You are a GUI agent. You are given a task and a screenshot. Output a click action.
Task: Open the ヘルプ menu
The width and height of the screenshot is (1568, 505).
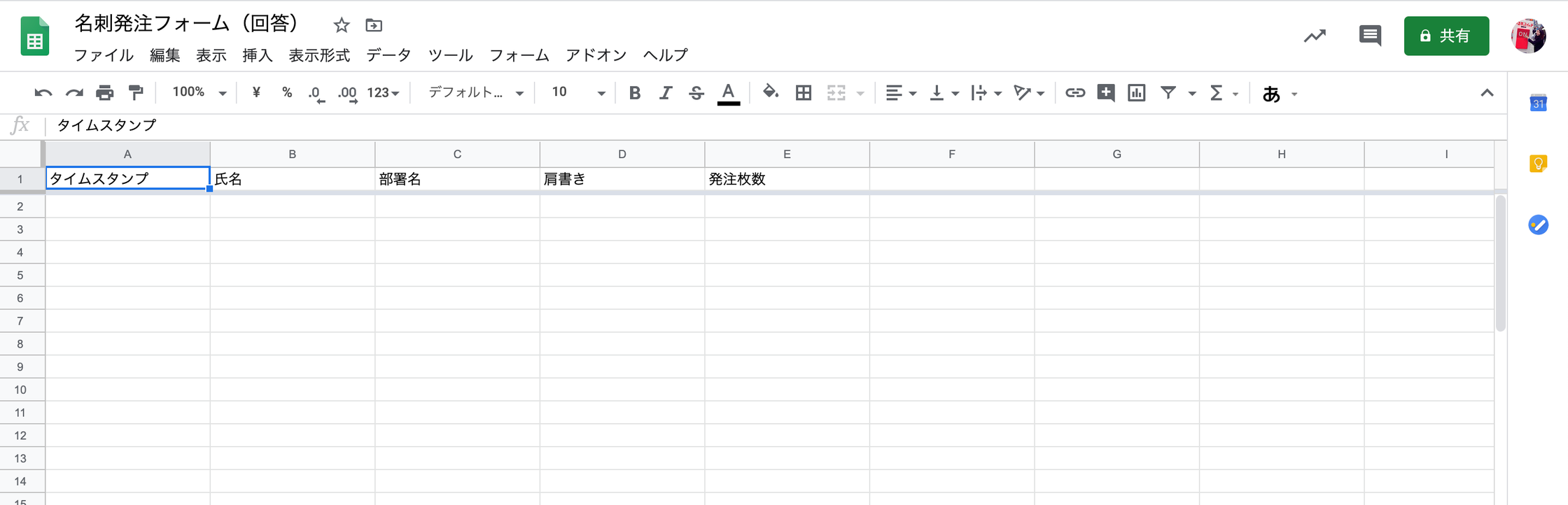coord(665,55)
